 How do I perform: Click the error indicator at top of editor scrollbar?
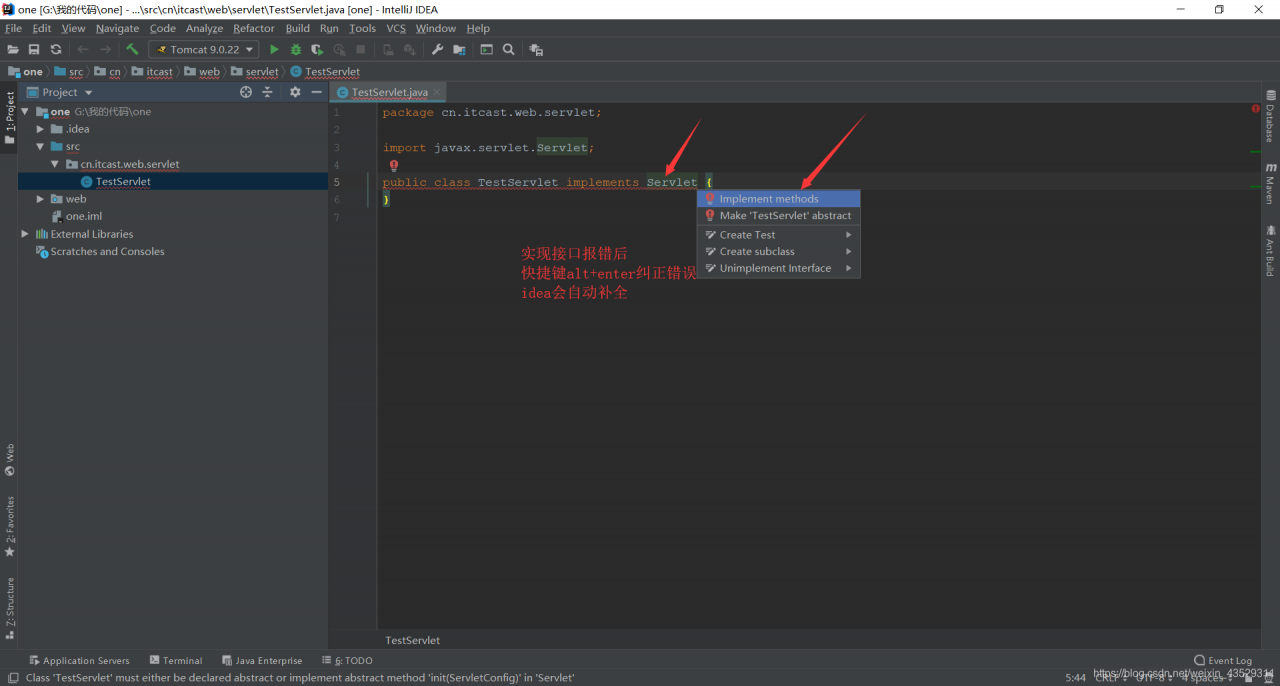(x=1255, y=108)
